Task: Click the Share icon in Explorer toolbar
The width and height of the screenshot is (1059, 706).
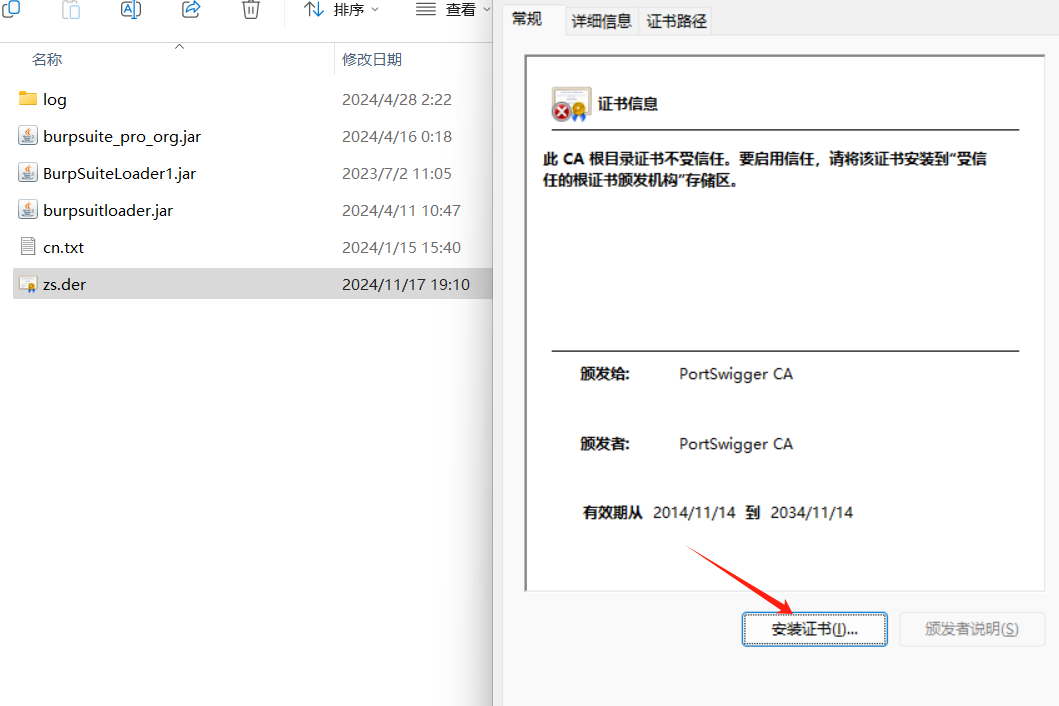Action: pyautogui.click(x=191, y=9)
